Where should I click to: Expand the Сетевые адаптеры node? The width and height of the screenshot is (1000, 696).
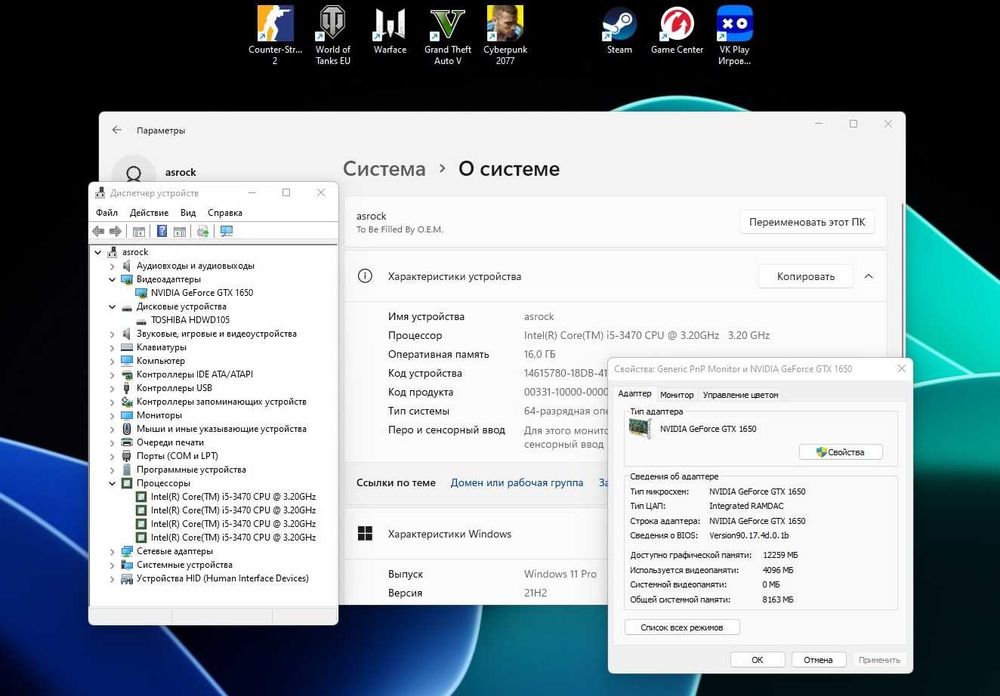pos(112,551)
